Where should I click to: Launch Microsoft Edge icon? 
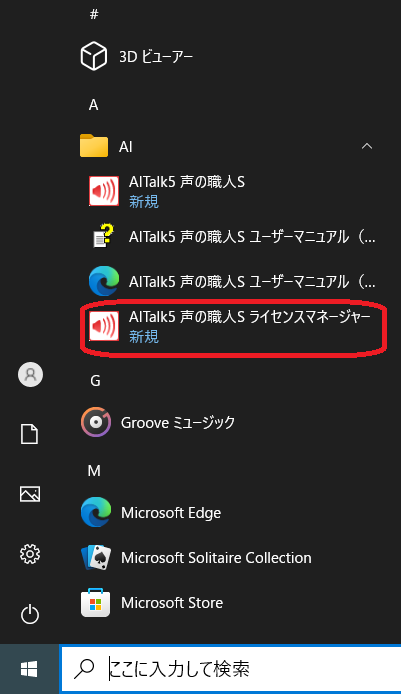[96, 512]
